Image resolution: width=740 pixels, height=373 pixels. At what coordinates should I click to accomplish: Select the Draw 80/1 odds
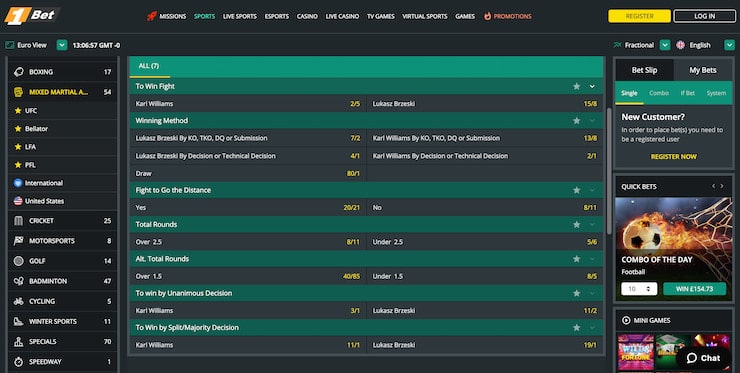tap(248, 173)
